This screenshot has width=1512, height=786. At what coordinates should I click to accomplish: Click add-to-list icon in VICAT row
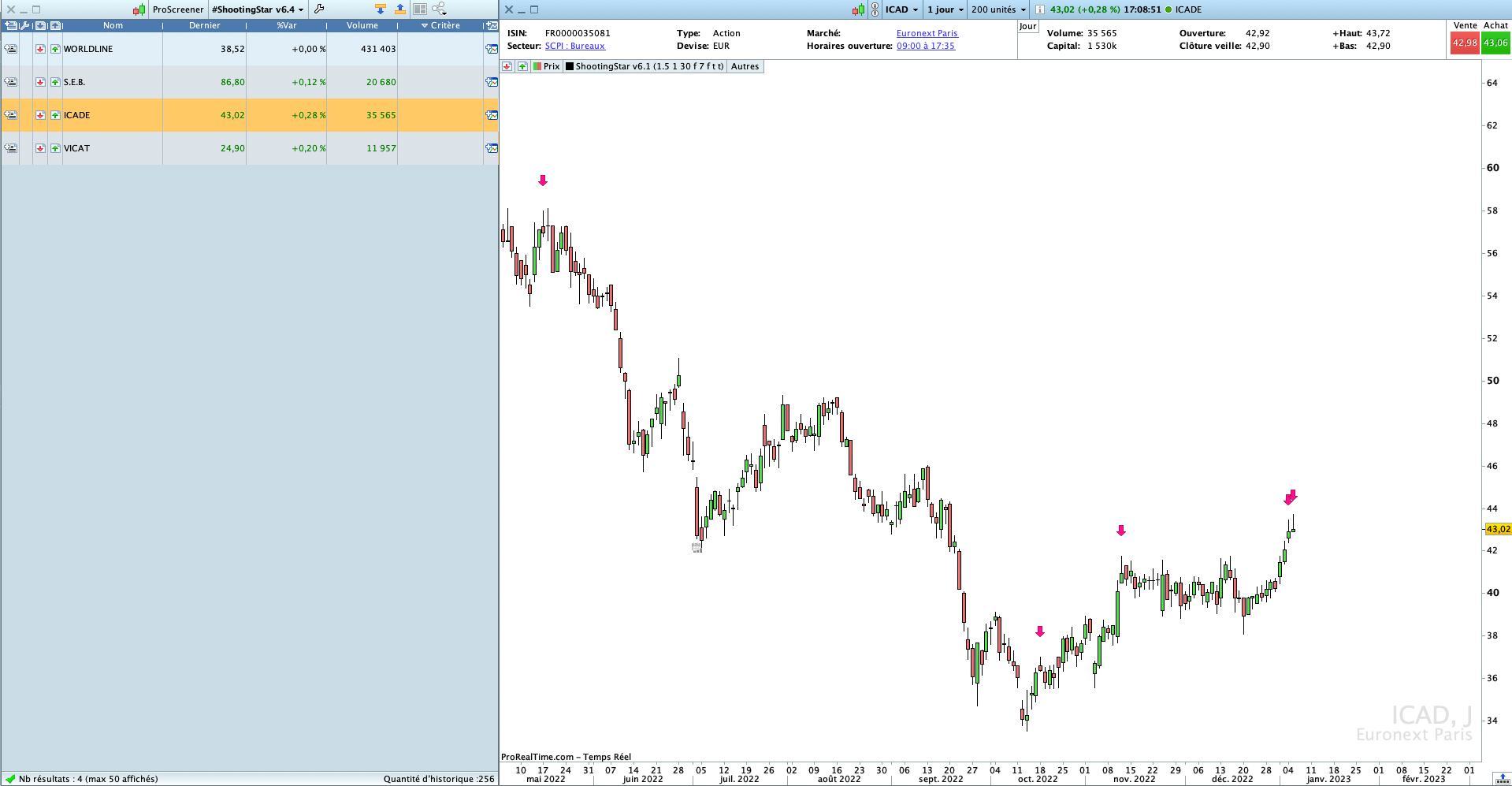click(x=10, y=148)
